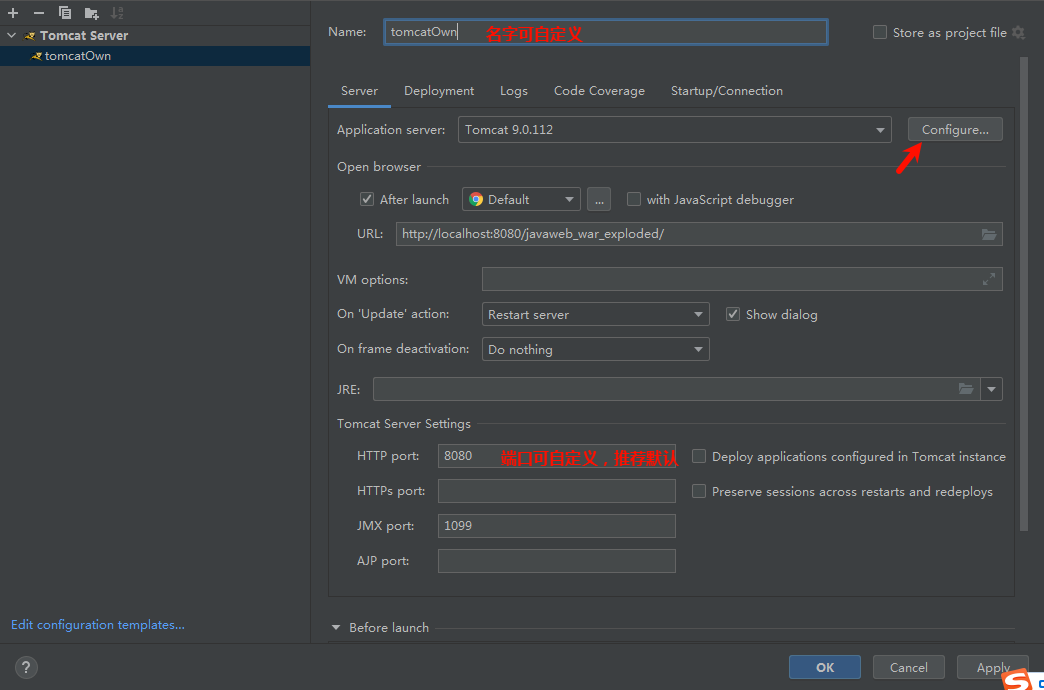Image resolution: width=1044 pixels, height=690 pixels.
Task: Click the HTTPs port field
Action: 557,492
